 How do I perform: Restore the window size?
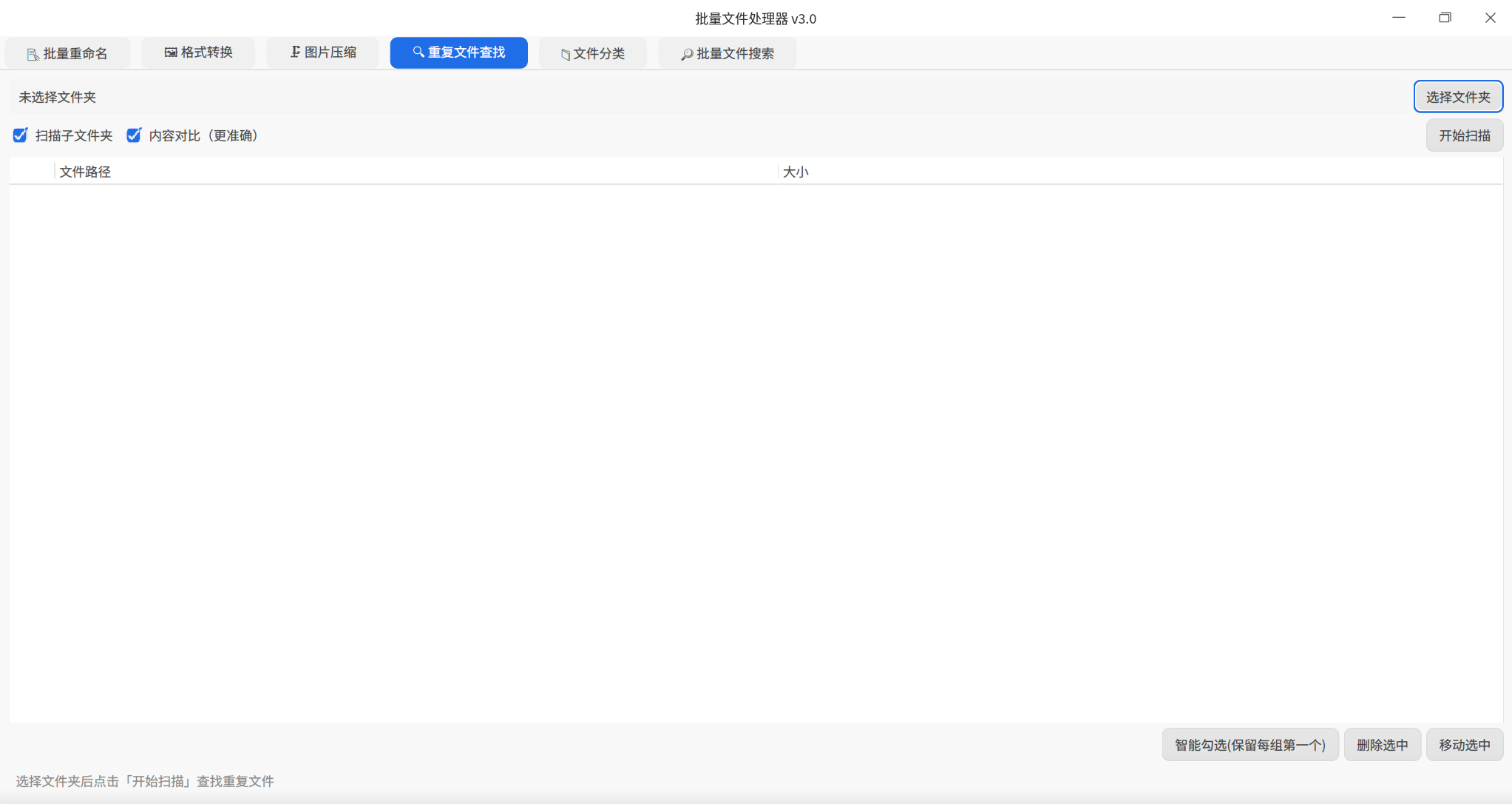click(1445, 18)
